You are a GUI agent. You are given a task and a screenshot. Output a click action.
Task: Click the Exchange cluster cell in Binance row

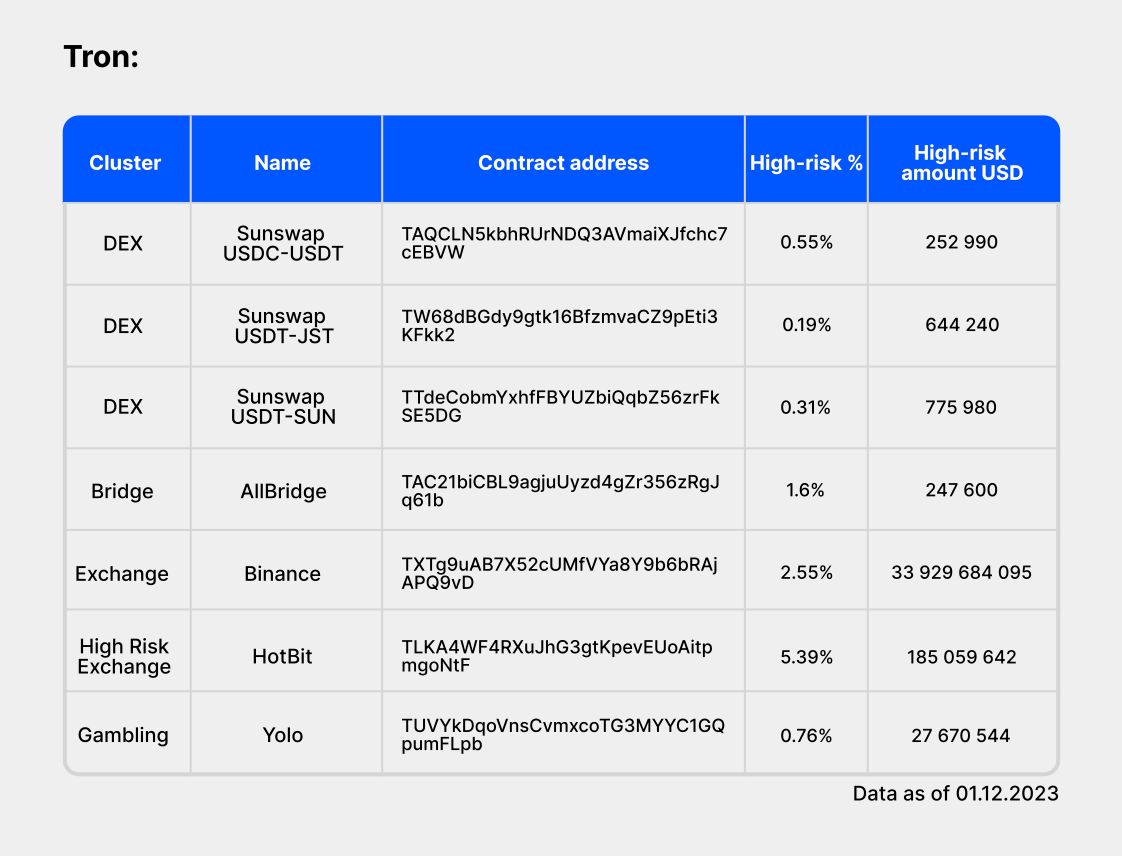pos(122,573)
